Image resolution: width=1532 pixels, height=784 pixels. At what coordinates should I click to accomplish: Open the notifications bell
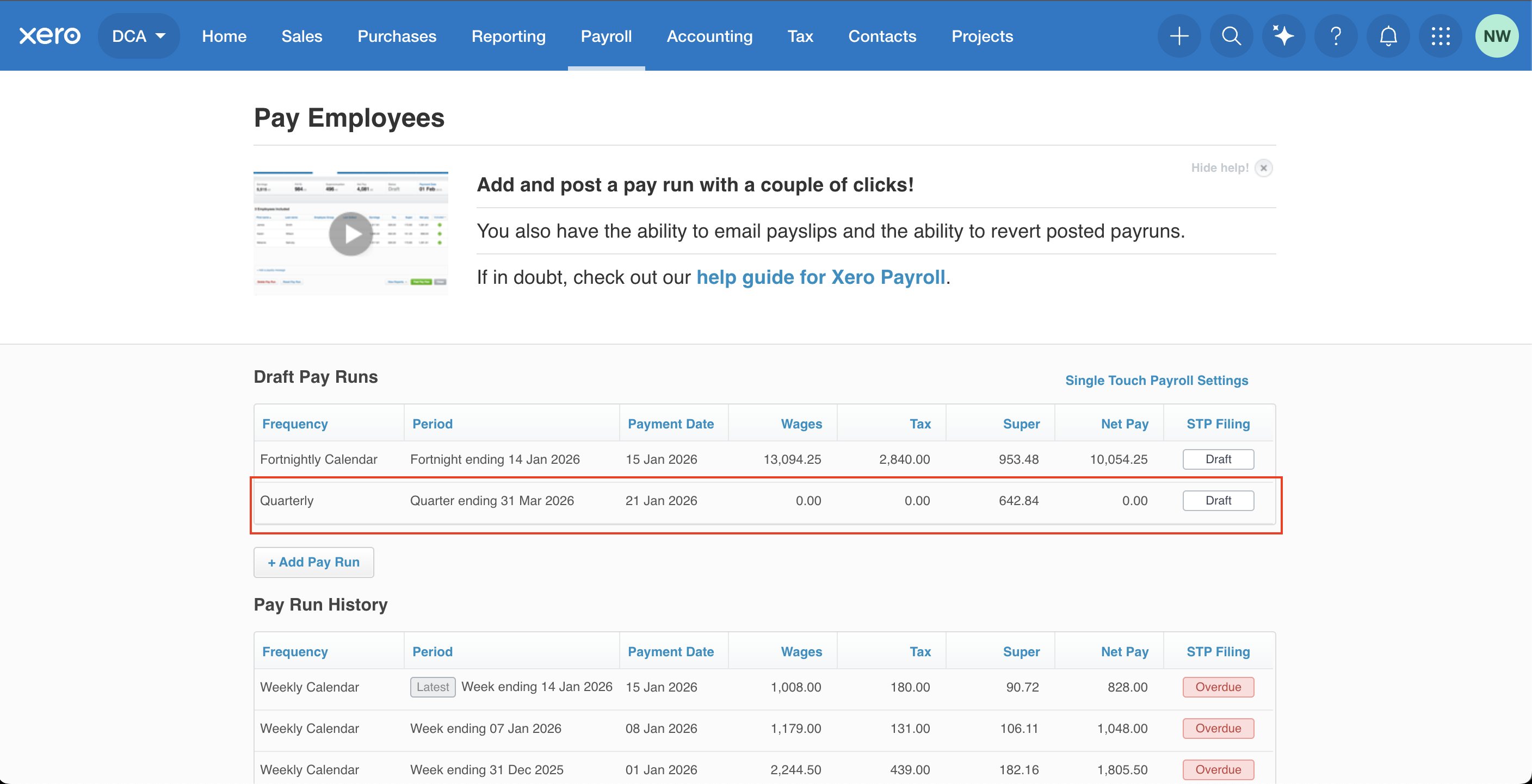click(1388, 36)
